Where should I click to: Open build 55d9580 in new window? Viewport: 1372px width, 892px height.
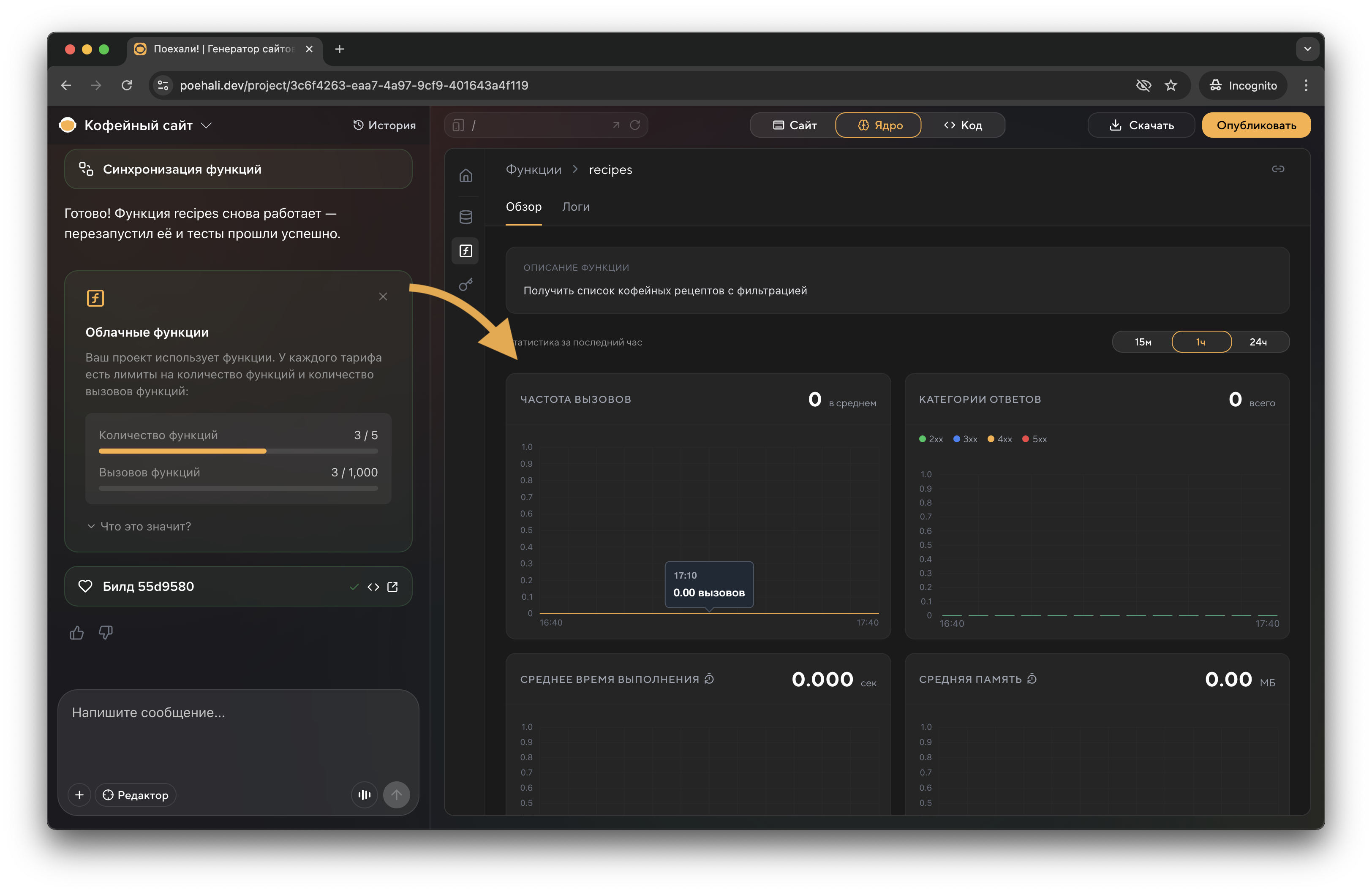pos(392,587)
